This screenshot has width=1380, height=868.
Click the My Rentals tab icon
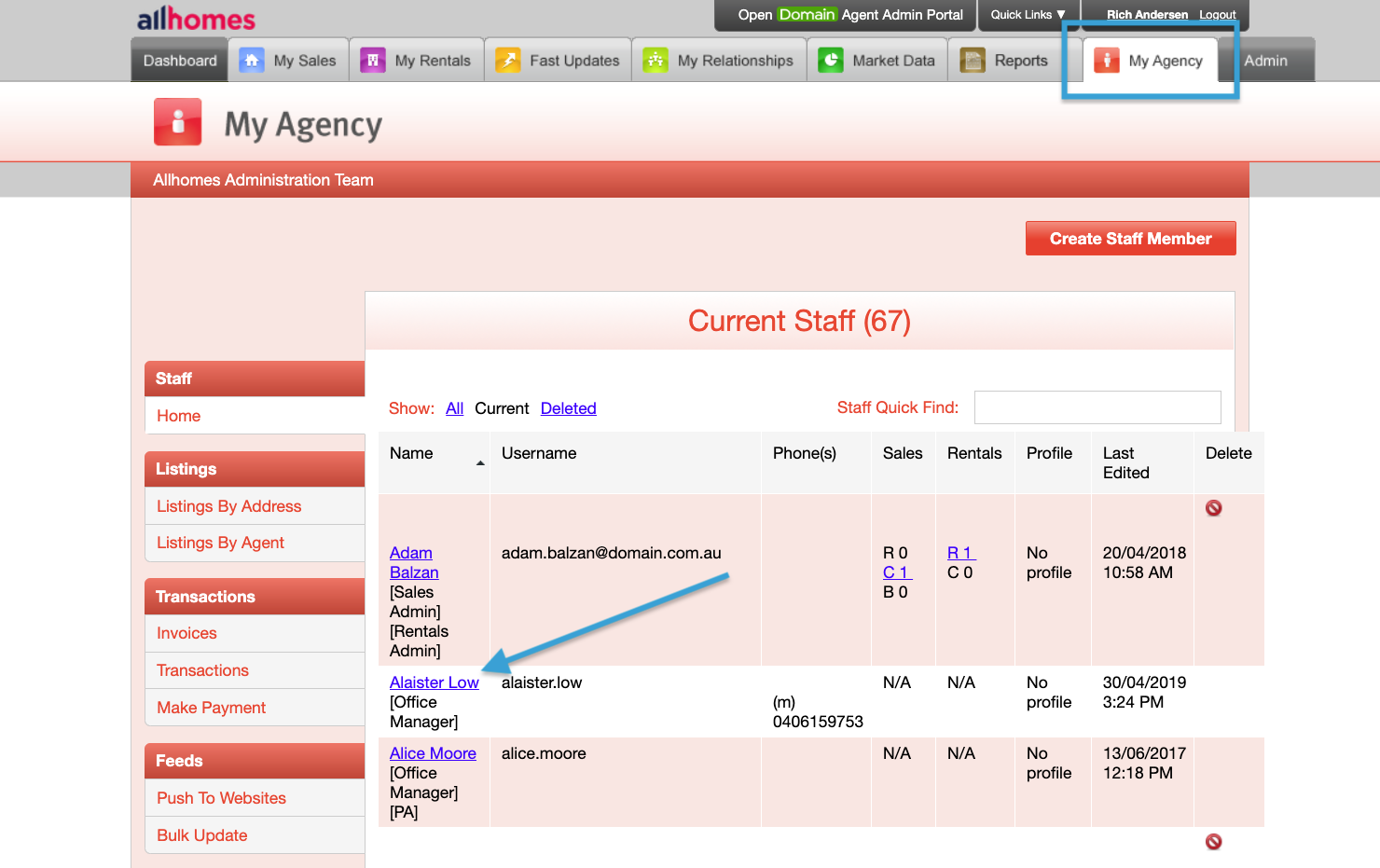pyautogui.click(x=373, y=59)
